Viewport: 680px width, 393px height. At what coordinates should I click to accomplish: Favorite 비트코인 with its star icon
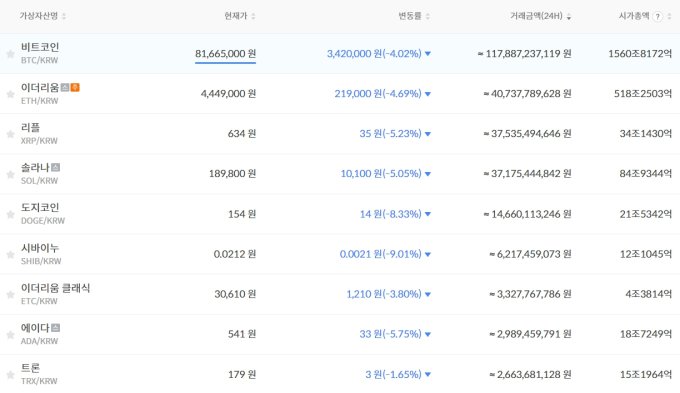[10, 54]
